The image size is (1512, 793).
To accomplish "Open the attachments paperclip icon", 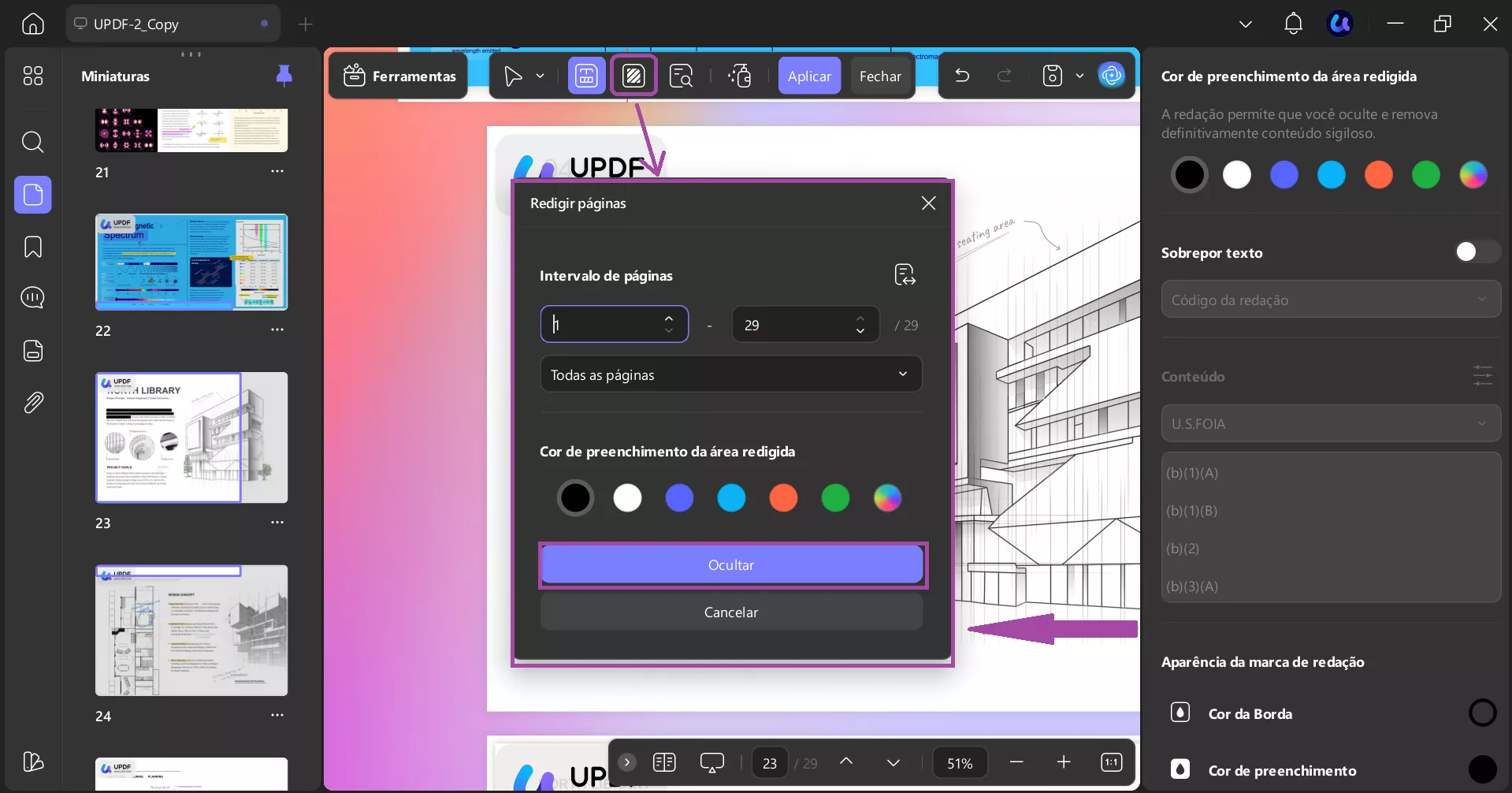I will (33, 403).
